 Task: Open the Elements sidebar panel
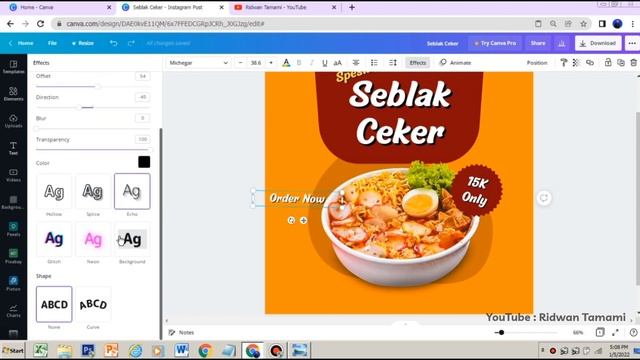click(x=13, y=94)
